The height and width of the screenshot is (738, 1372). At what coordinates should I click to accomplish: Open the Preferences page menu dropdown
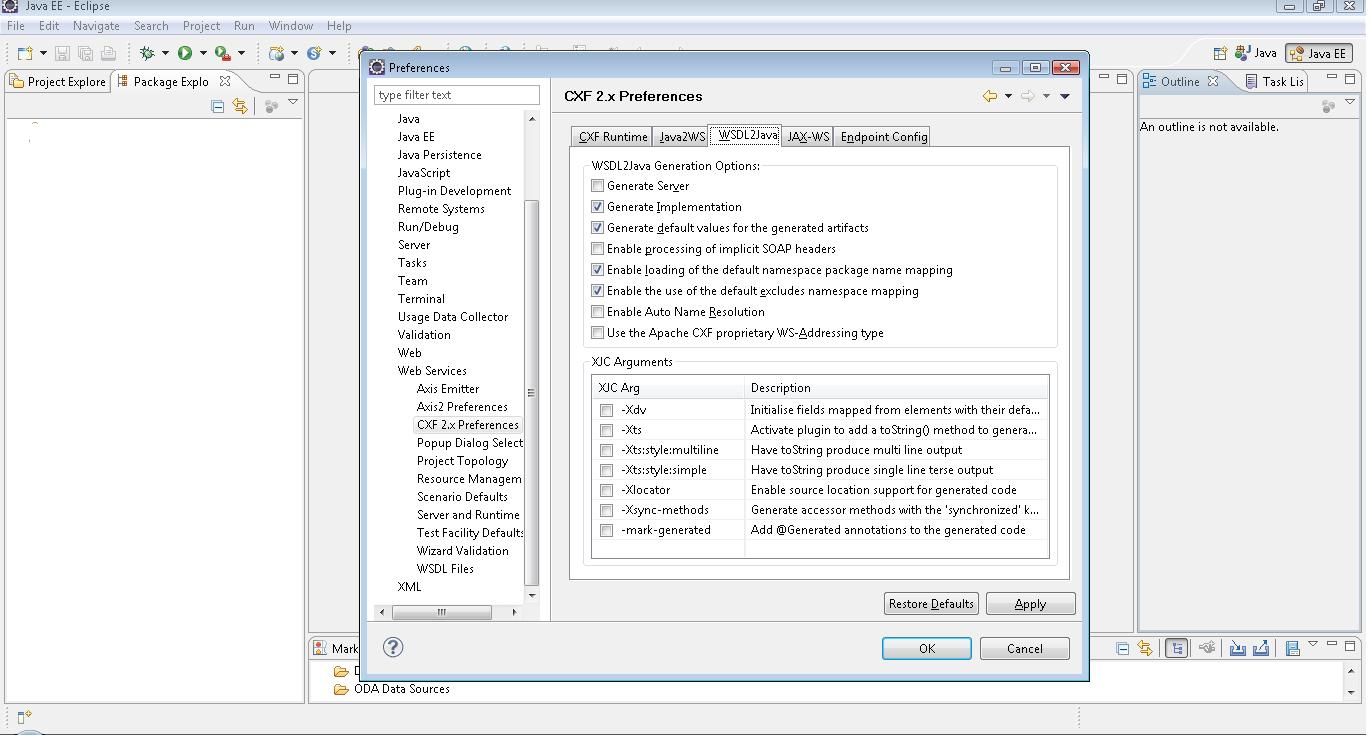(x=1065, y=96)
